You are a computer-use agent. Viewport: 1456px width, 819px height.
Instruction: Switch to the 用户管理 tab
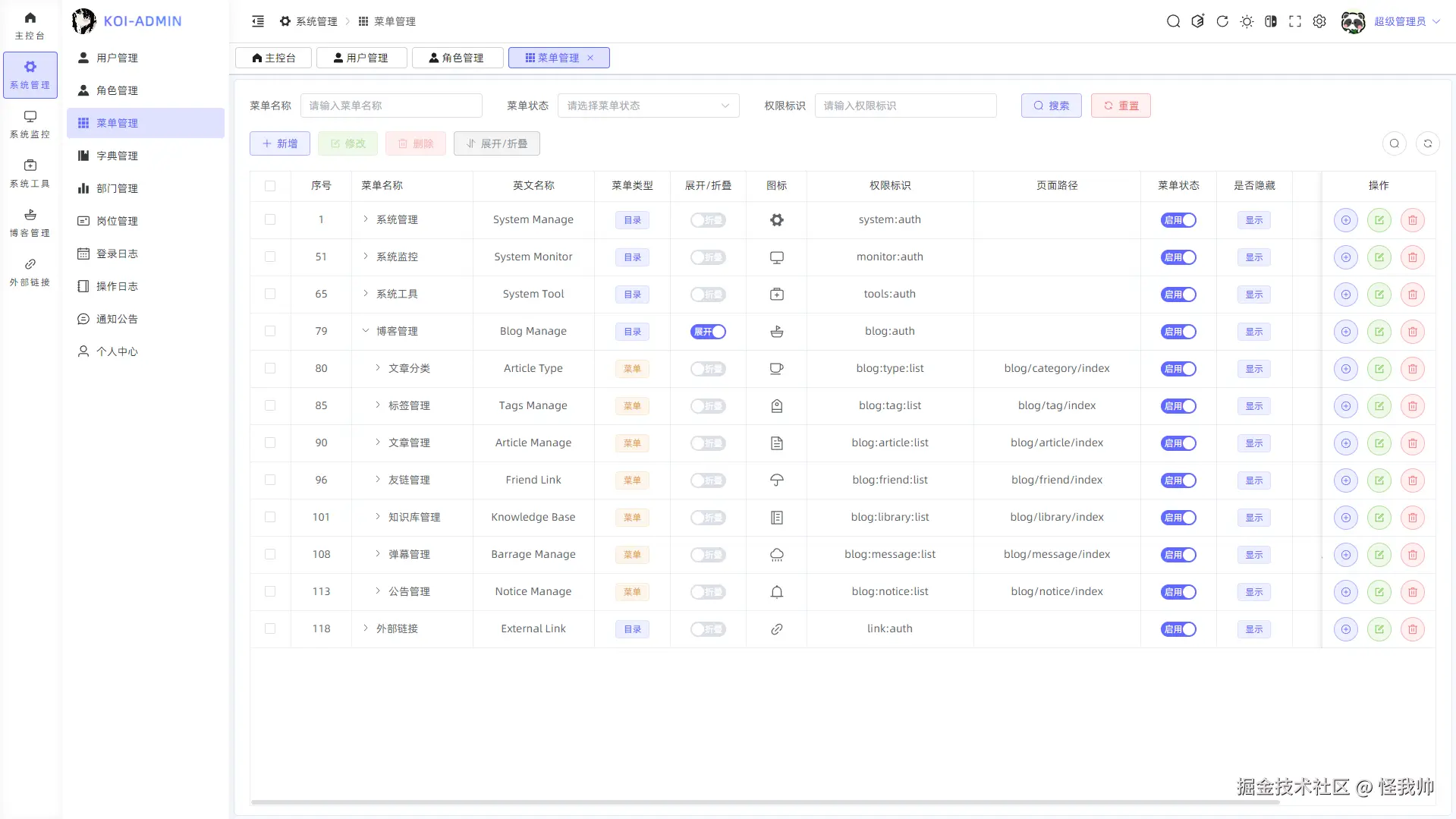(361, 57)
